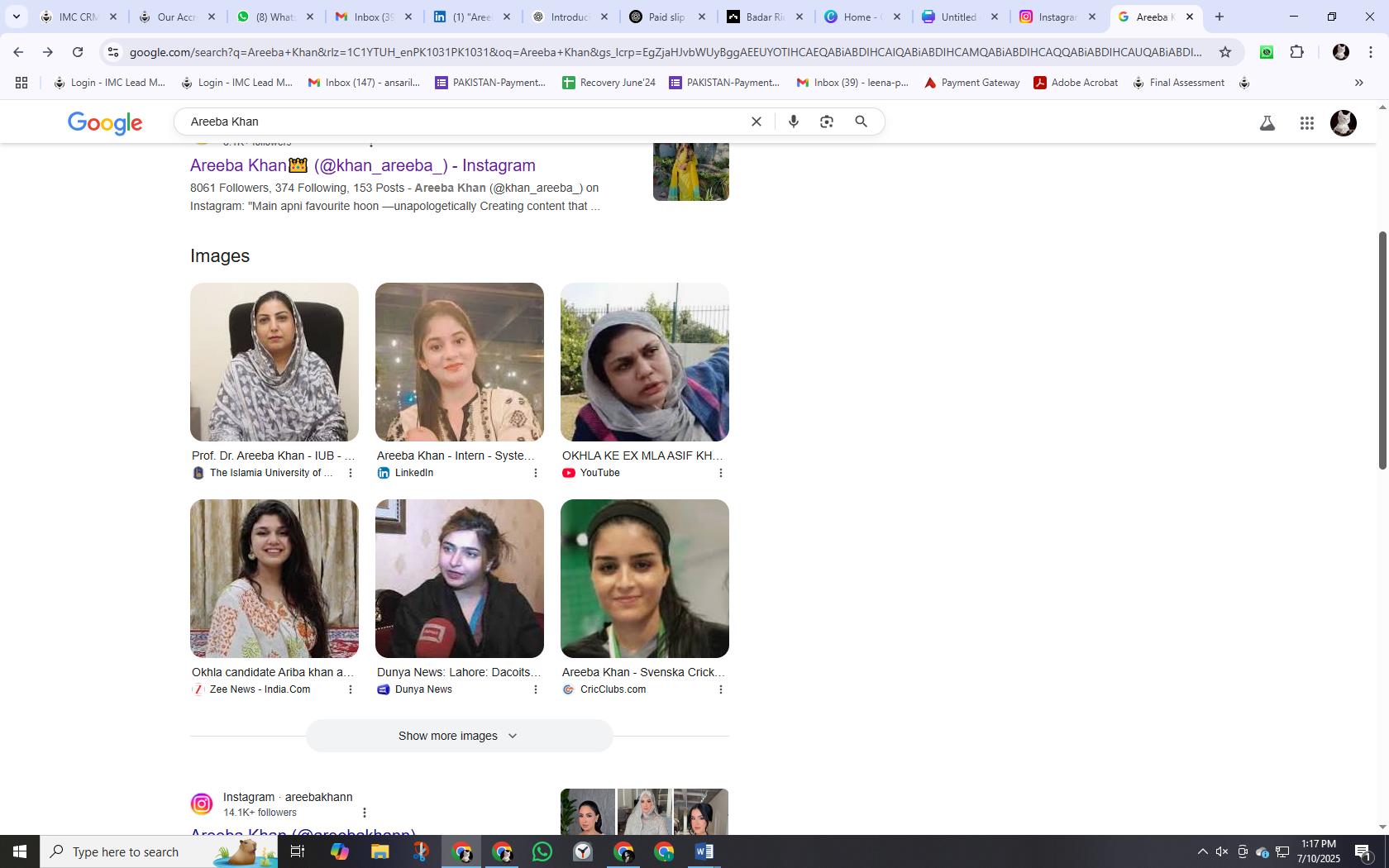Open more options for Dunya News image result
The width and height of the screenshot is (1389, 868).
(x=536, y=689)
